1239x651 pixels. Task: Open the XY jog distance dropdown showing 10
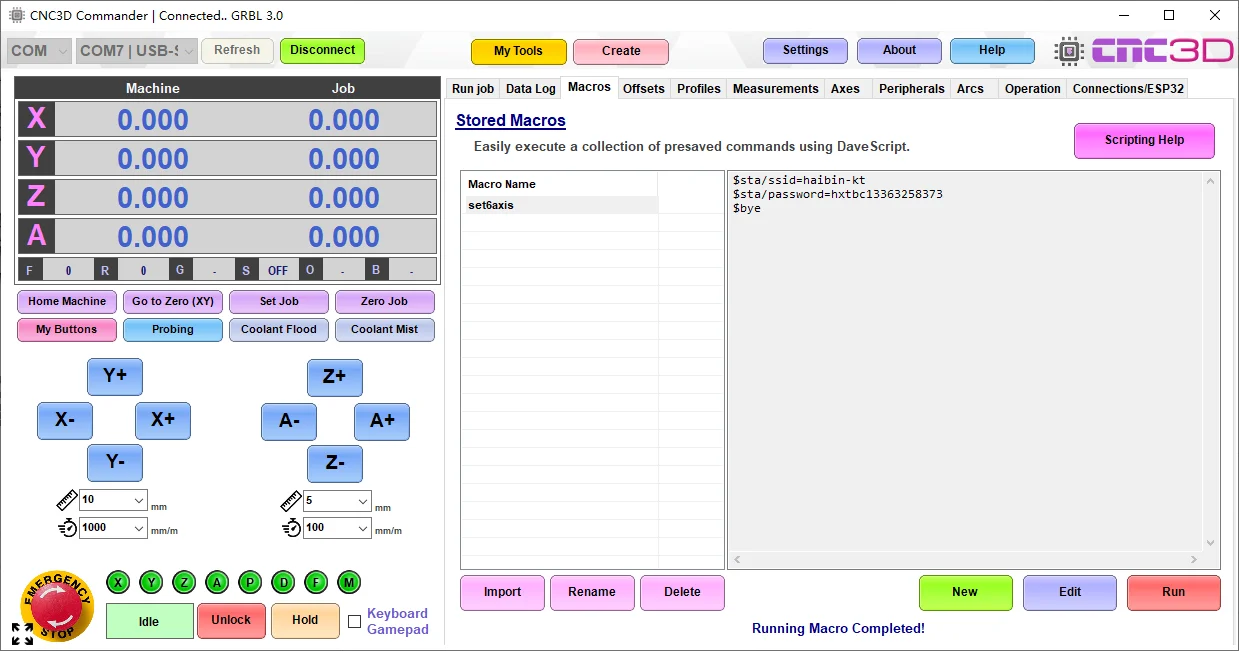(x=113, y=500)
